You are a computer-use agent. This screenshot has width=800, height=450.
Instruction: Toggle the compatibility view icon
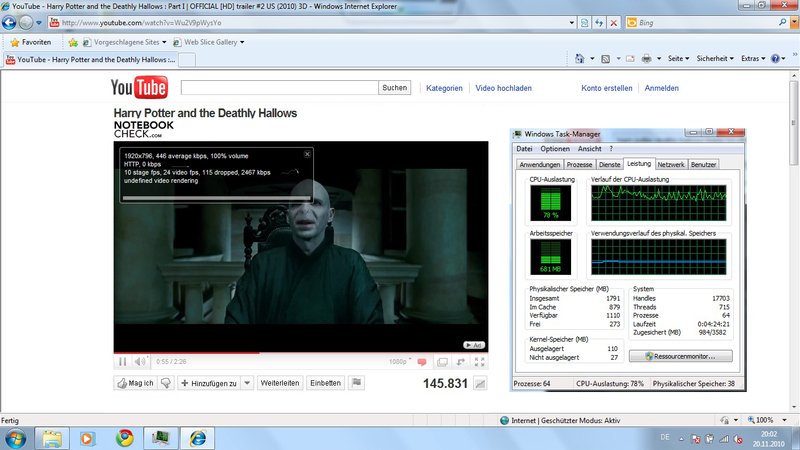[585, 23]
